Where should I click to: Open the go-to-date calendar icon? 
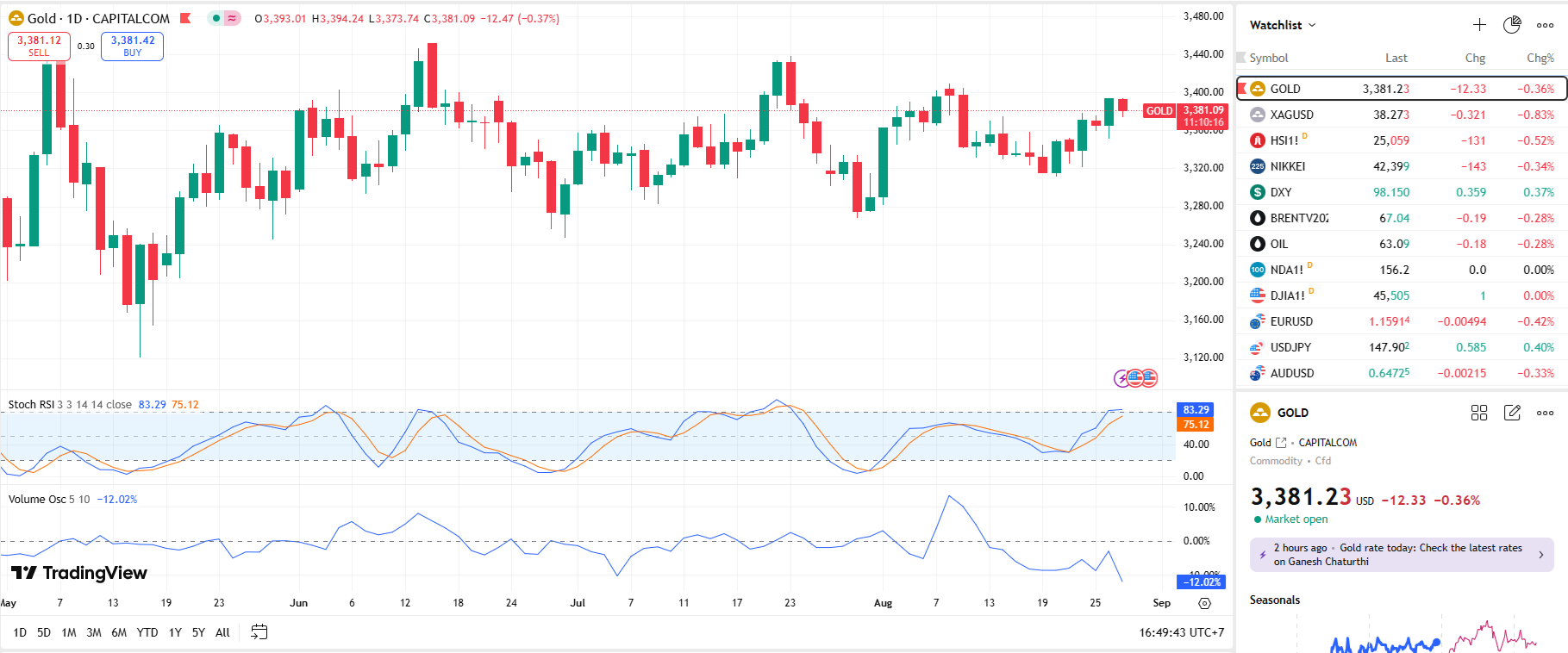259,632
